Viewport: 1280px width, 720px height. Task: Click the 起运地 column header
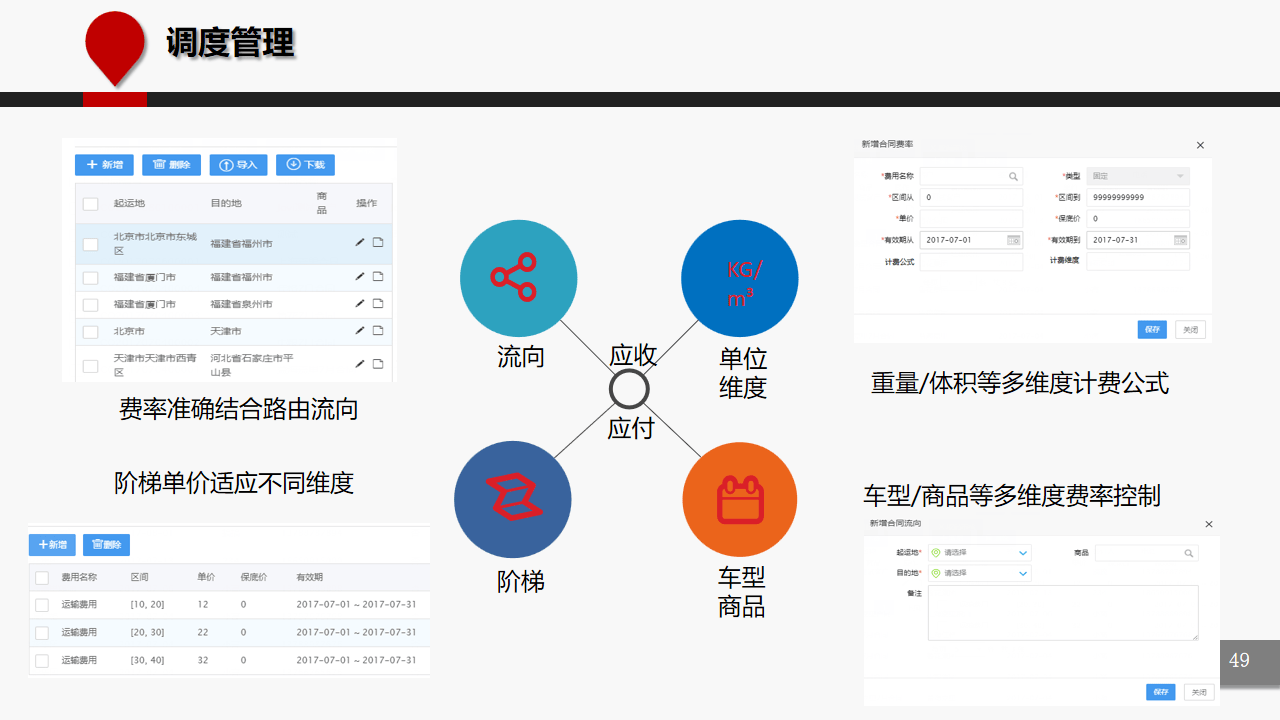click(x=129, y=203)
